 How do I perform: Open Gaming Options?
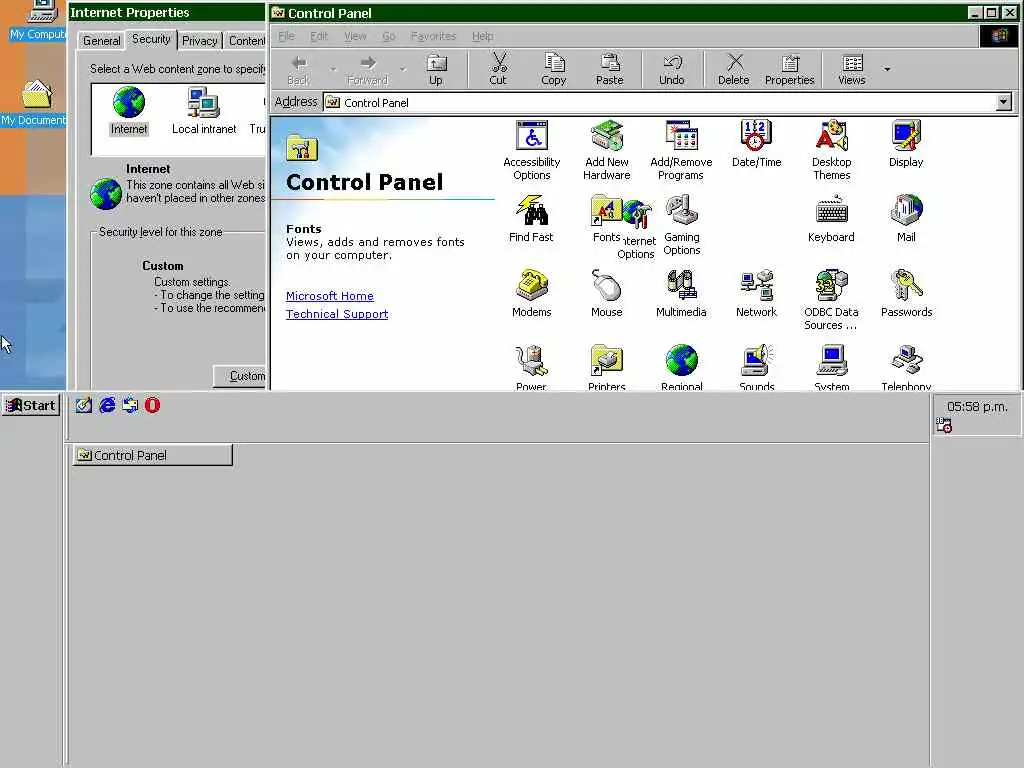[681, 225]
